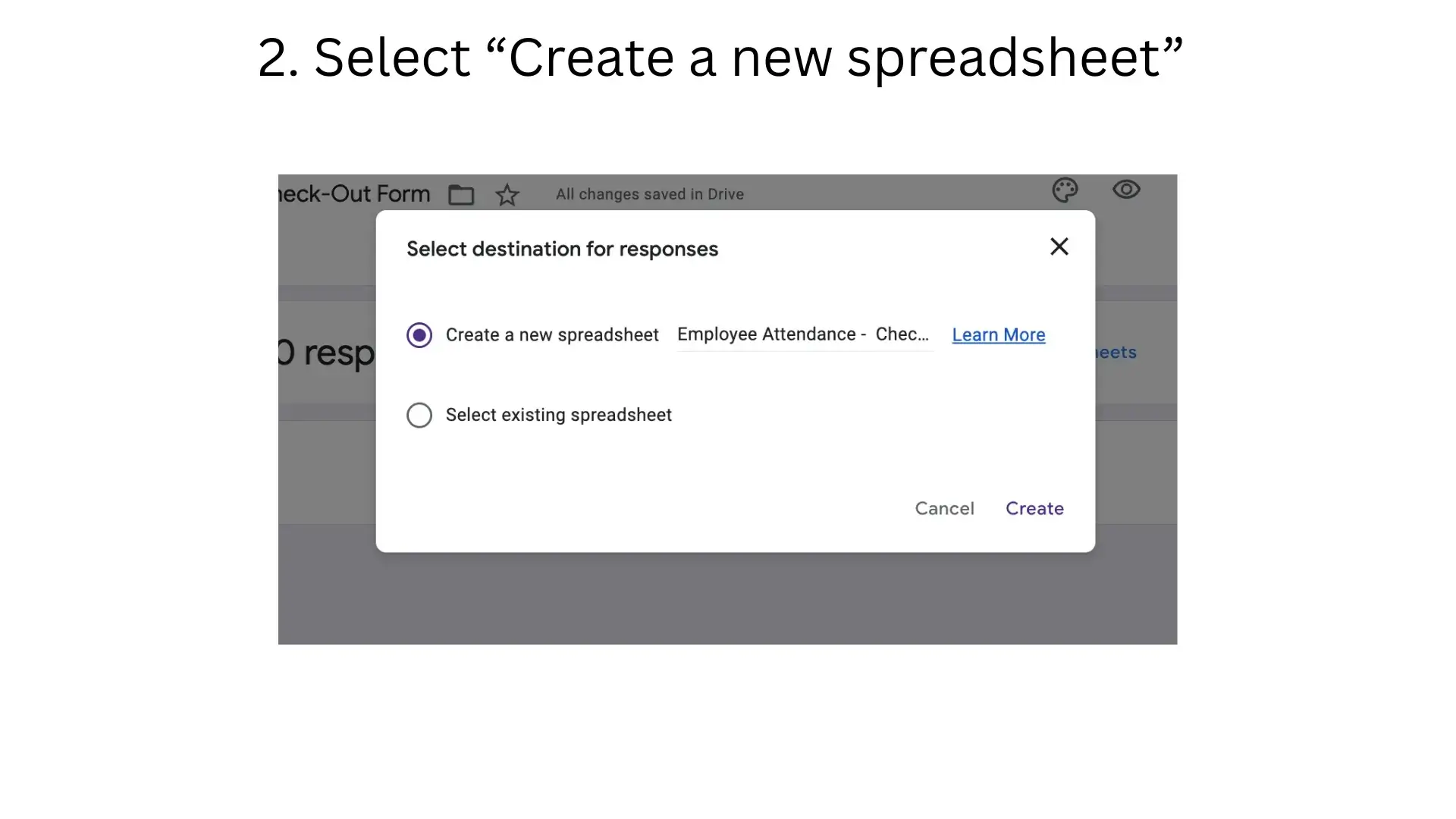
Task: Toggle the new spreadsheet radio button off
Action: pyautogui.click(x=419, y=334)
